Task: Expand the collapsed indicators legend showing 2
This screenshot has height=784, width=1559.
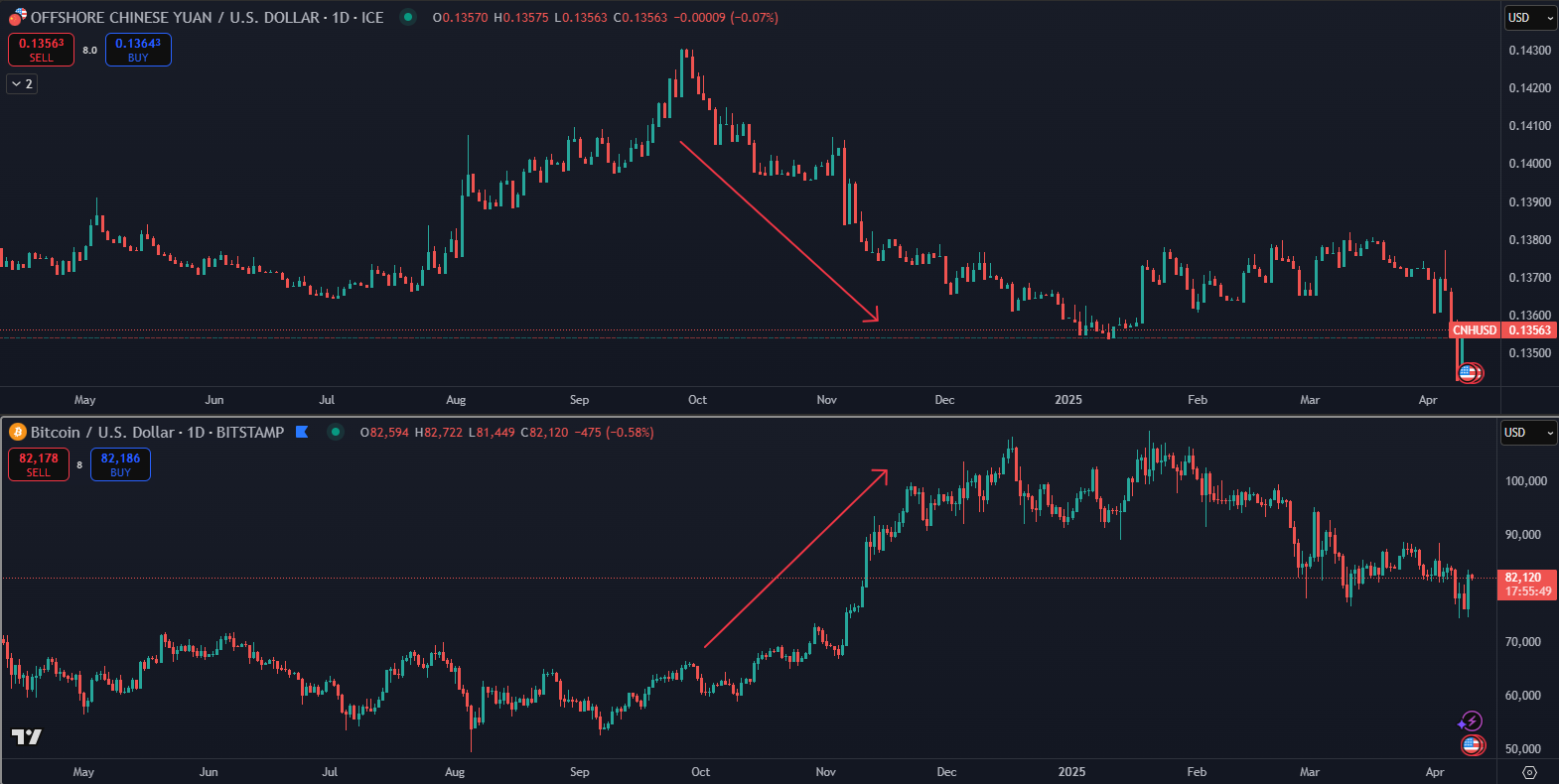Action: pyautogui.click(x=22, y=84)
